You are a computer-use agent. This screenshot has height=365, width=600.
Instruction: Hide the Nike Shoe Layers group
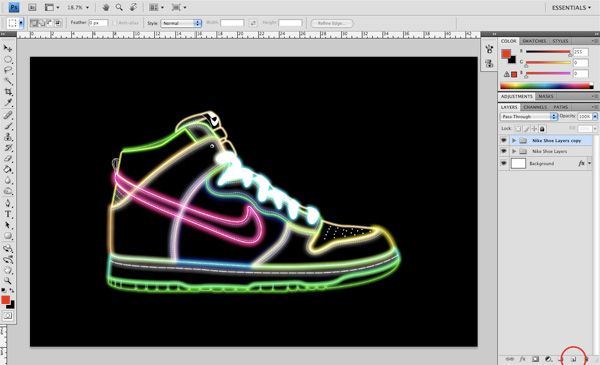pos(504,151)
